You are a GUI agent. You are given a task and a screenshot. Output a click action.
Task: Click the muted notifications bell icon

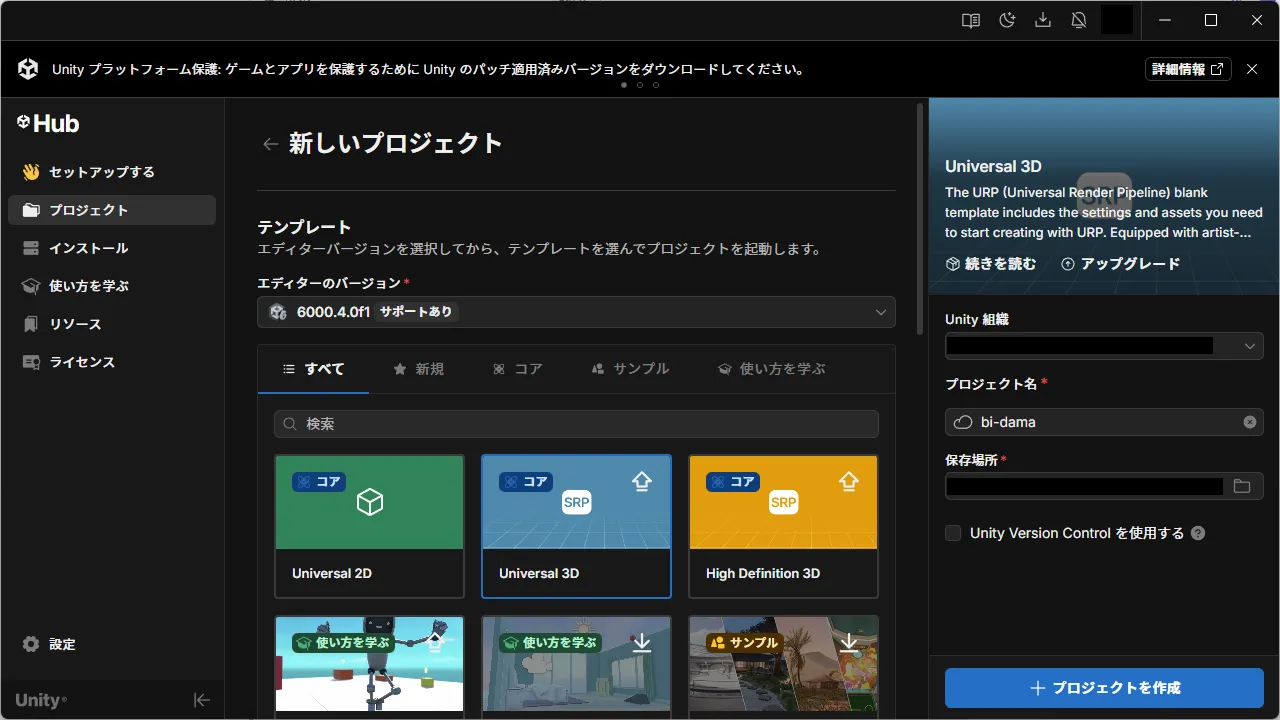[x=1079, y=20]
